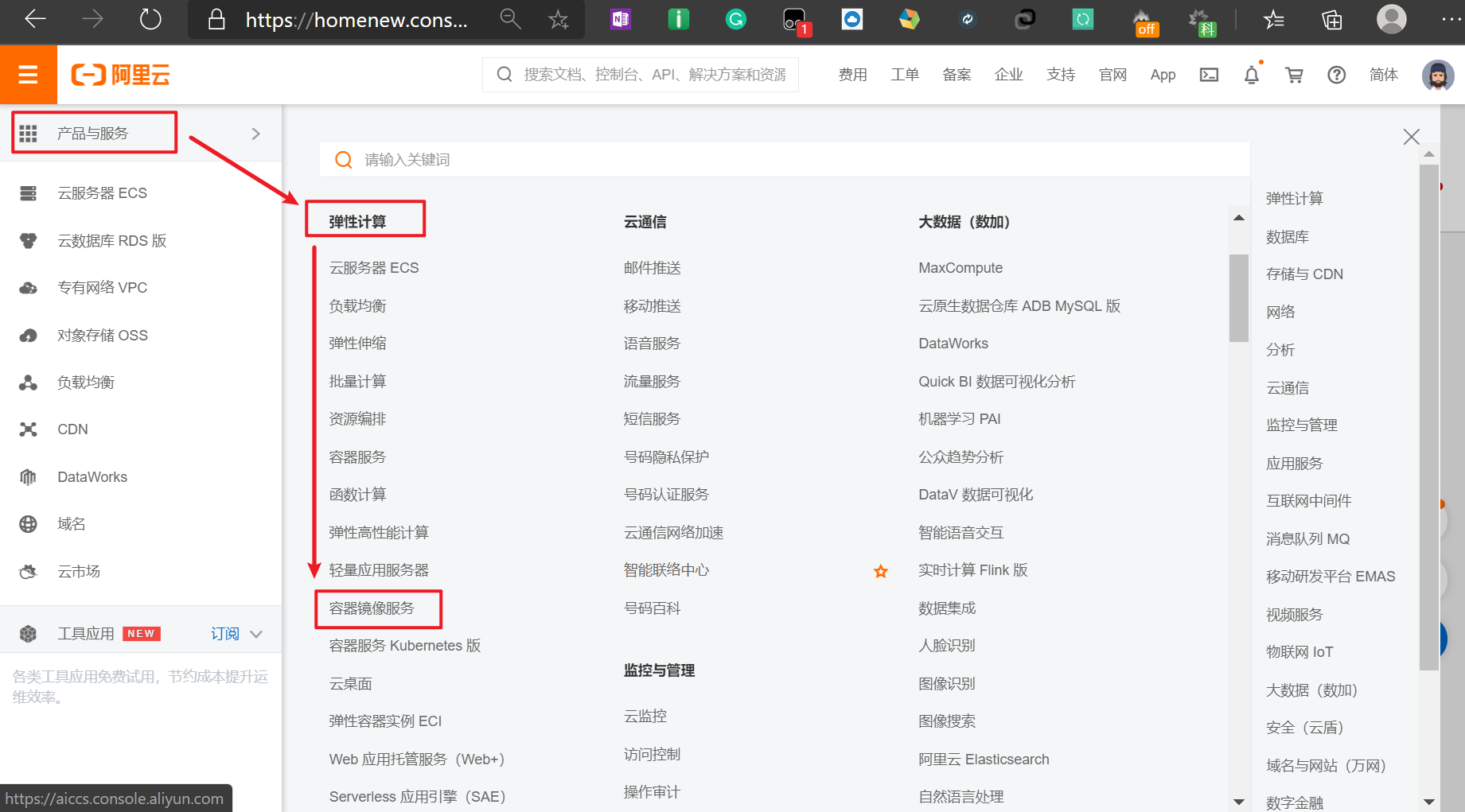
Task: Expand the 工具应用 dropdown chevron
Action: (x=256, y=634)
